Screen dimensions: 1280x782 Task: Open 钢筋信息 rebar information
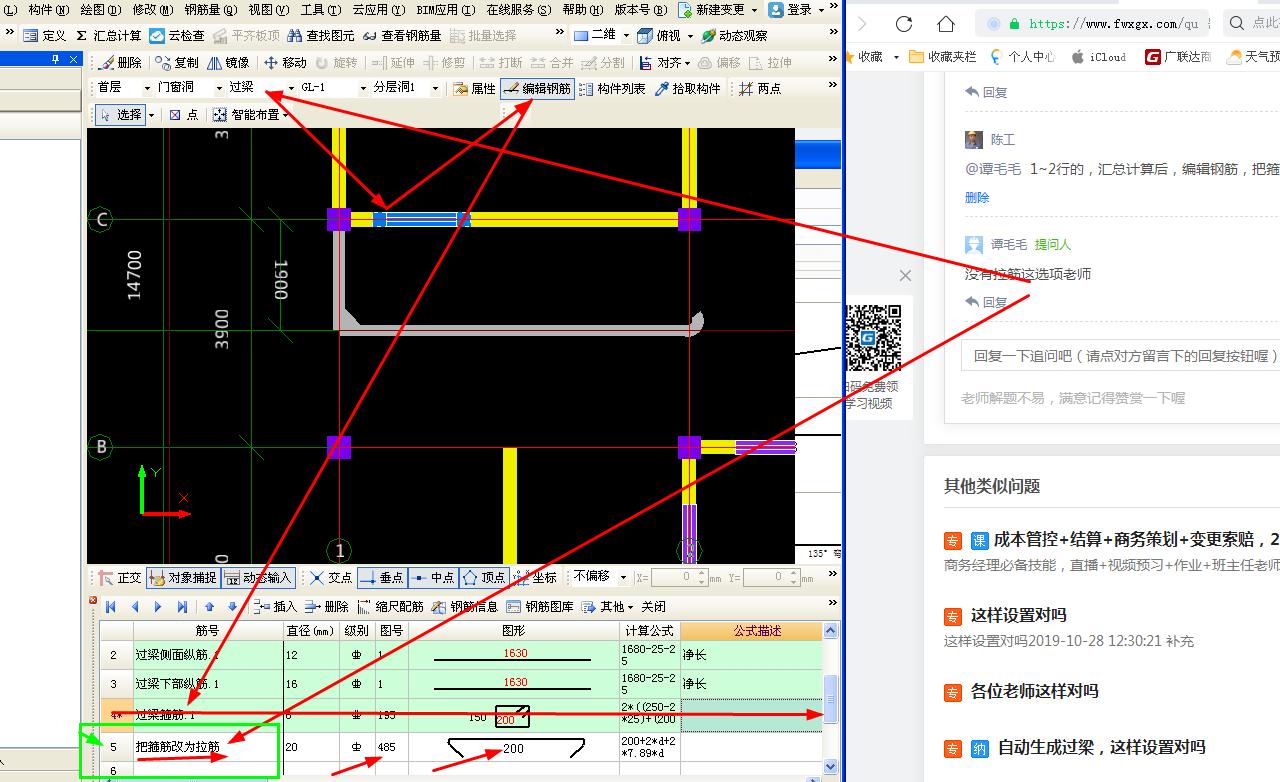click(465, 606)
